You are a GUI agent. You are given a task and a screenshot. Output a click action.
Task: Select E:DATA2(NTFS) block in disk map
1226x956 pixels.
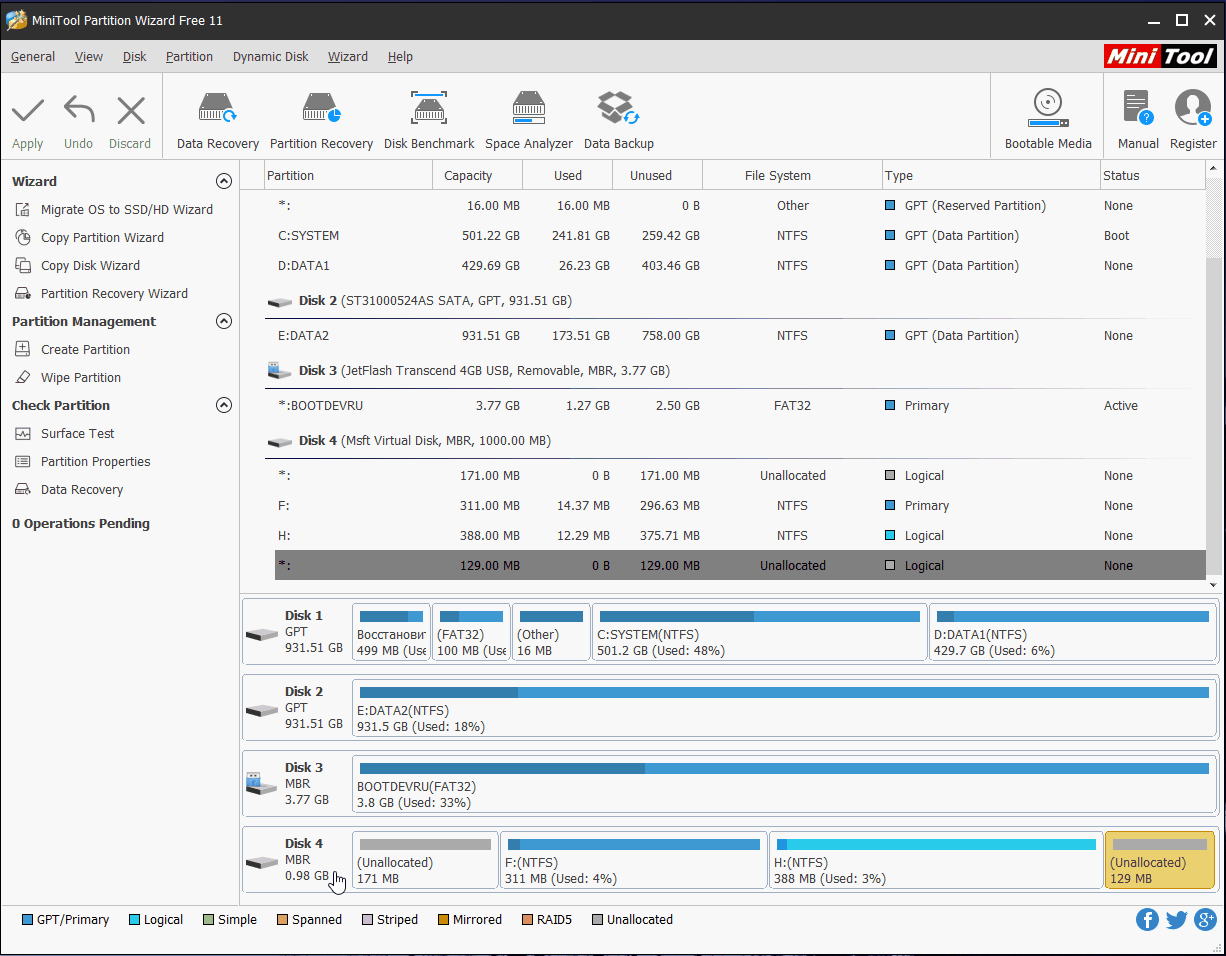pos(784,708)
